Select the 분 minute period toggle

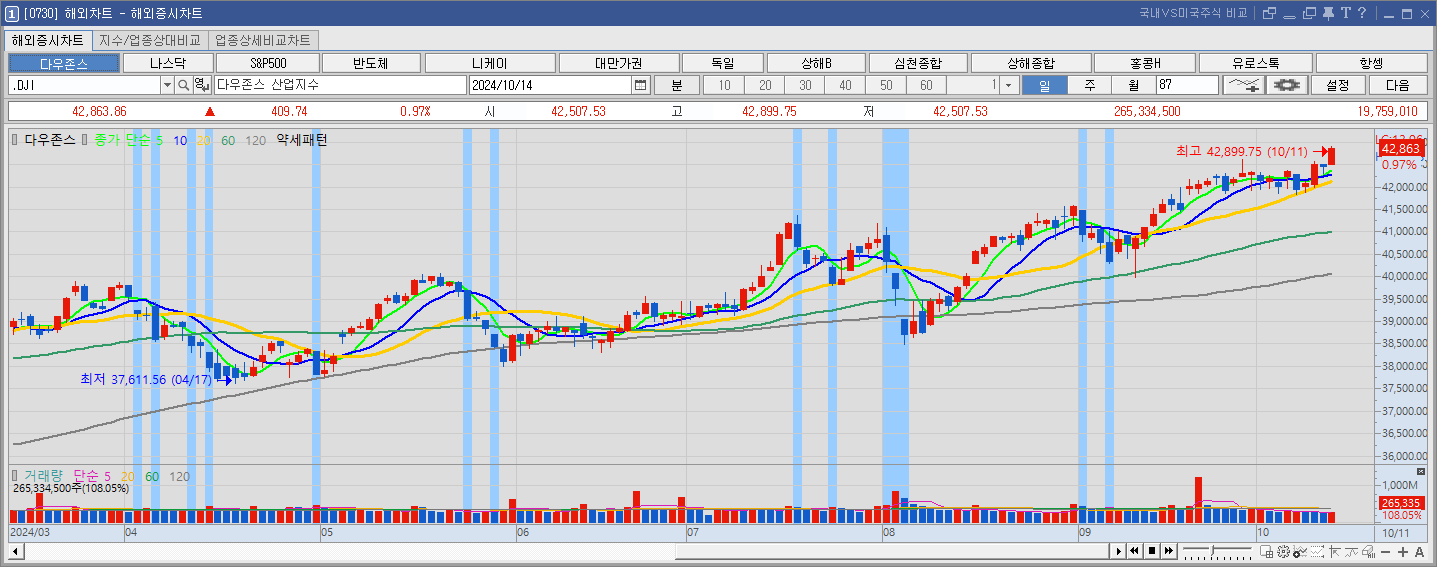[678, 85]
